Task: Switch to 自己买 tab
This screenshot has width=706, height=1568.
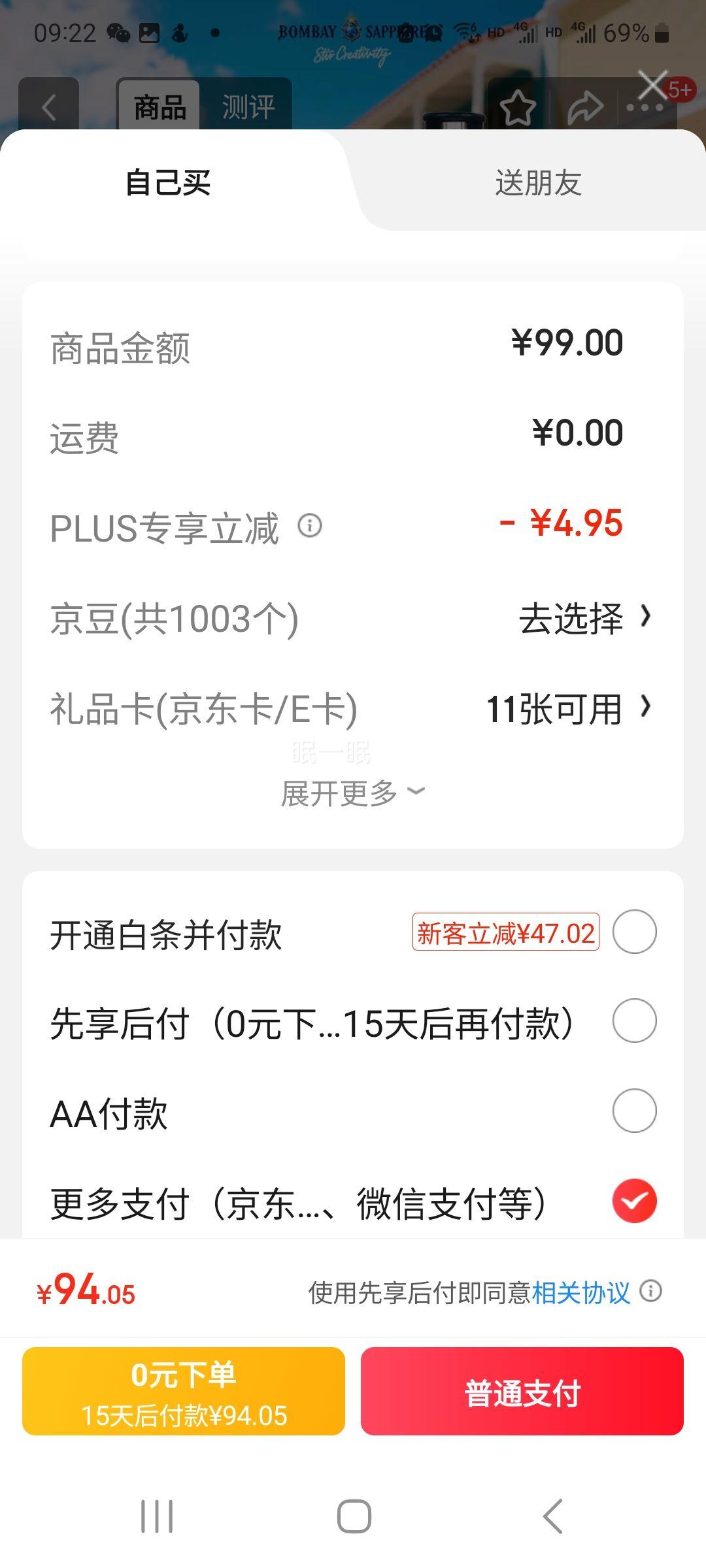Action: (168, 182)
